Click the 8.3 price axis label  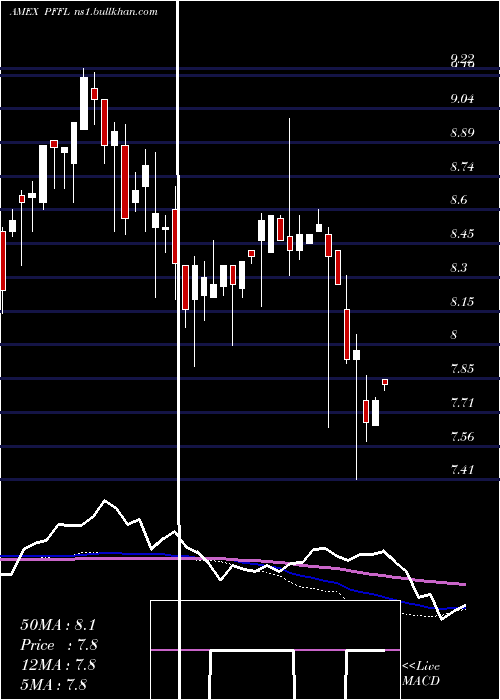pos(459,267)
